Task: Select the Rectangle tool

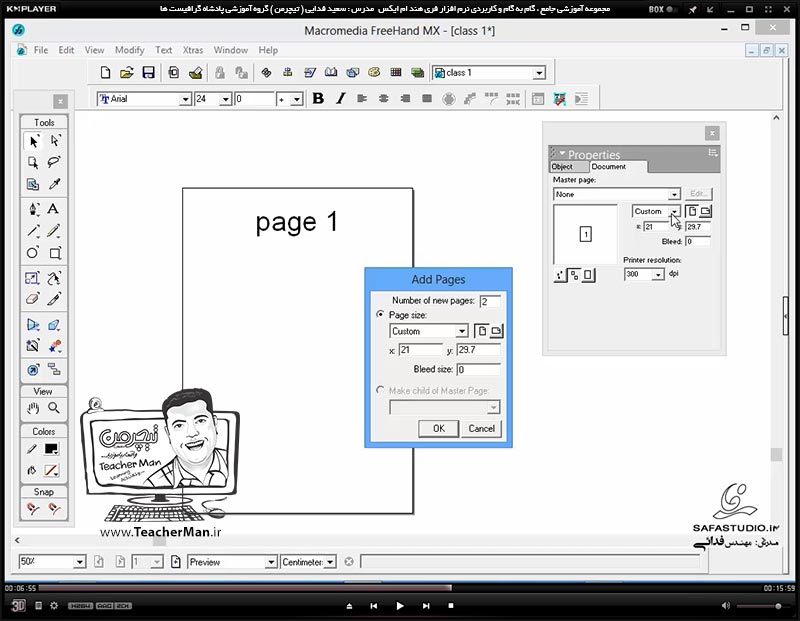Action: click(55, 253)
